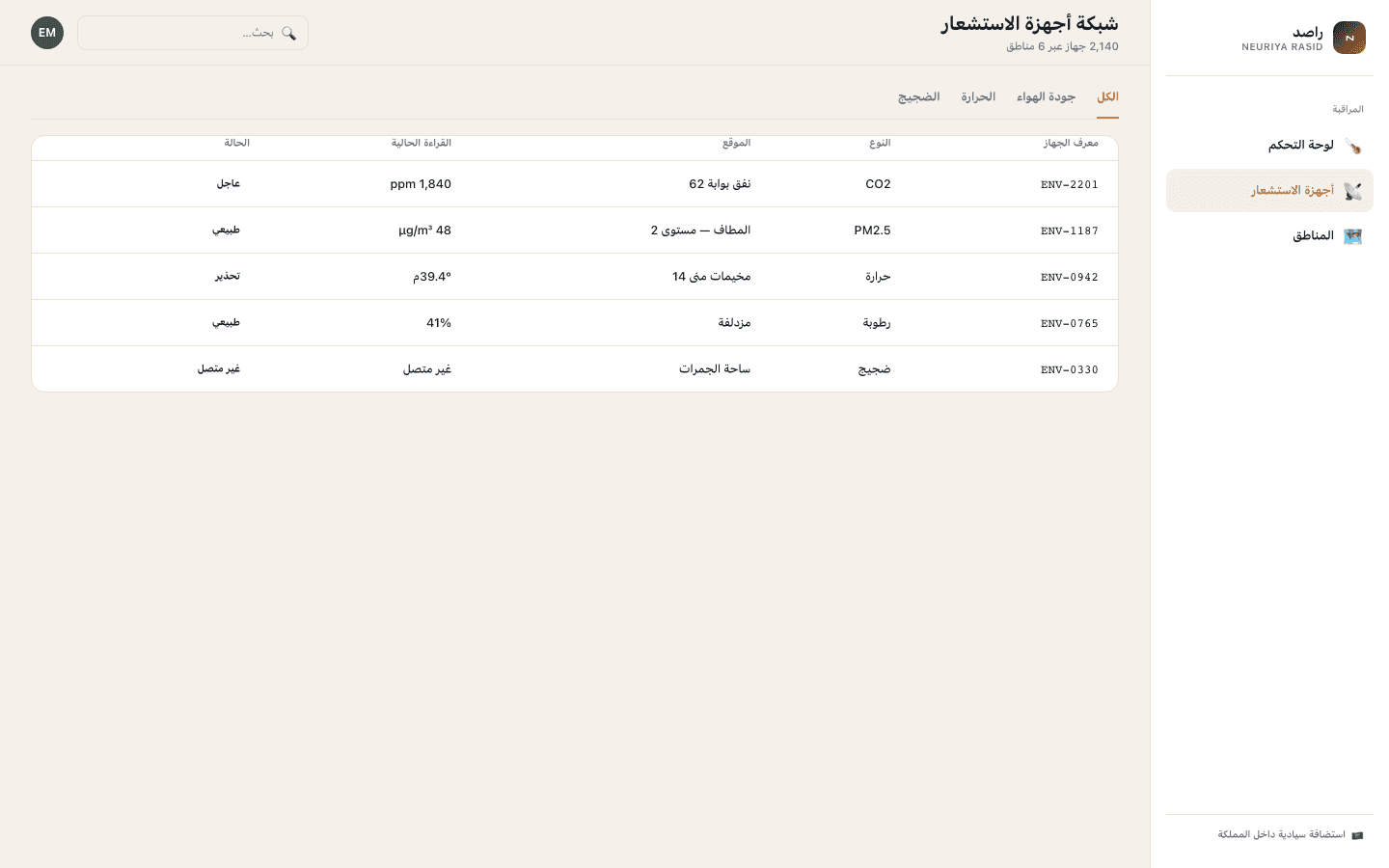Click طبيعي status in the ENV-0765 row
Viewport: 1389px width, 868px height.
(x=227, y=322)
